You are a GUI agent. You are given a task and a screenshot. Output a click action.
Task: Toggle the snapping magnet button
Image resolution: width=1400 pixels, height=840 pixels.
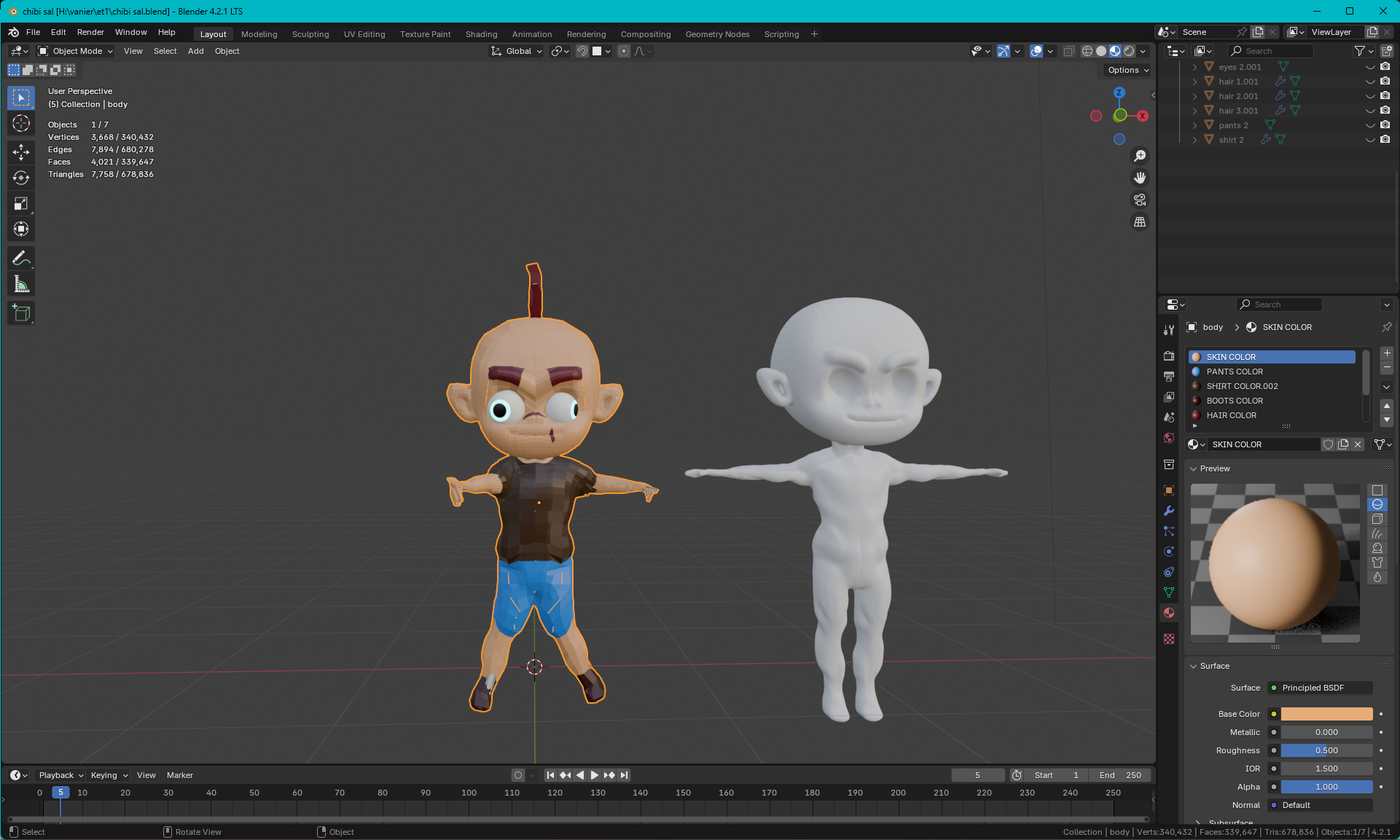582,51
